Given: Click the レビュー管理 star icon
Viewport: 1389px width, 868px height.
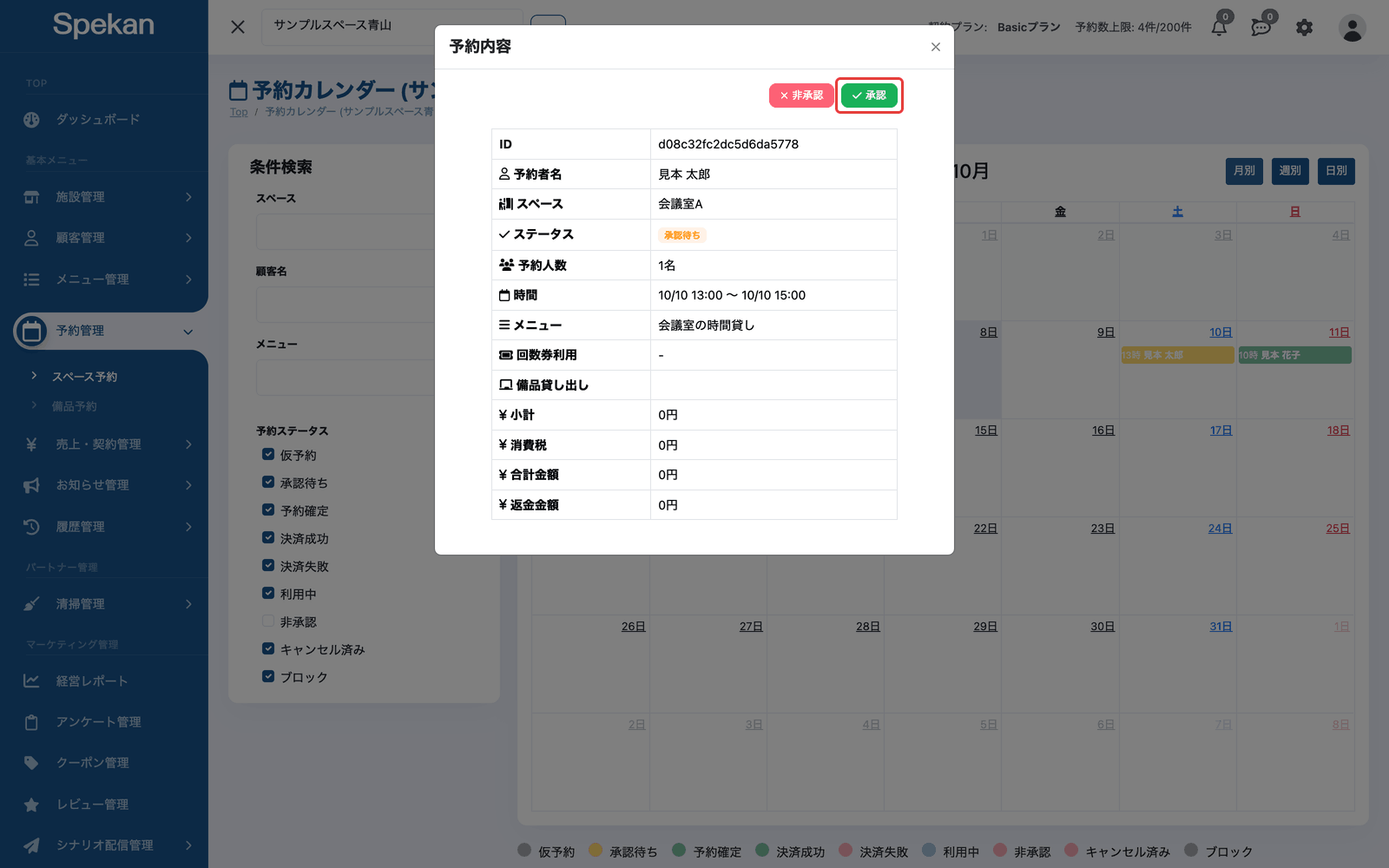Looking at the screenshot, I should click(31, 805).
